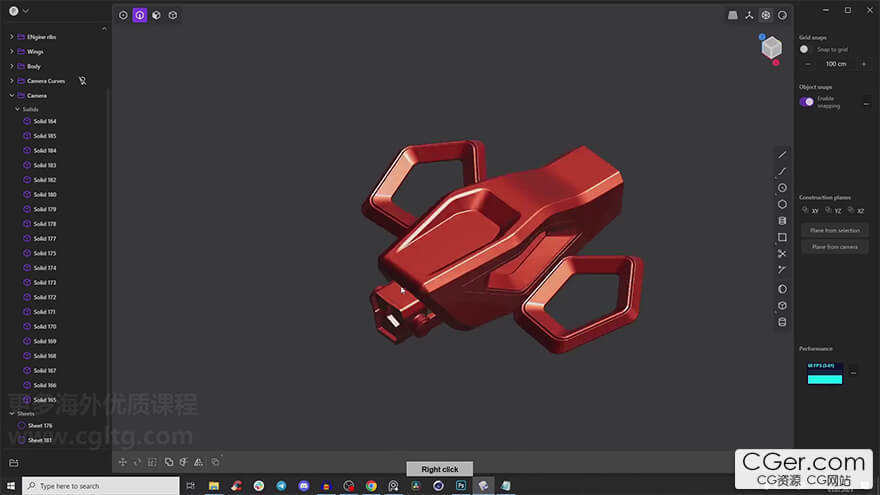Expand the Wings group
880x495 pixels.
coord(12,51)
